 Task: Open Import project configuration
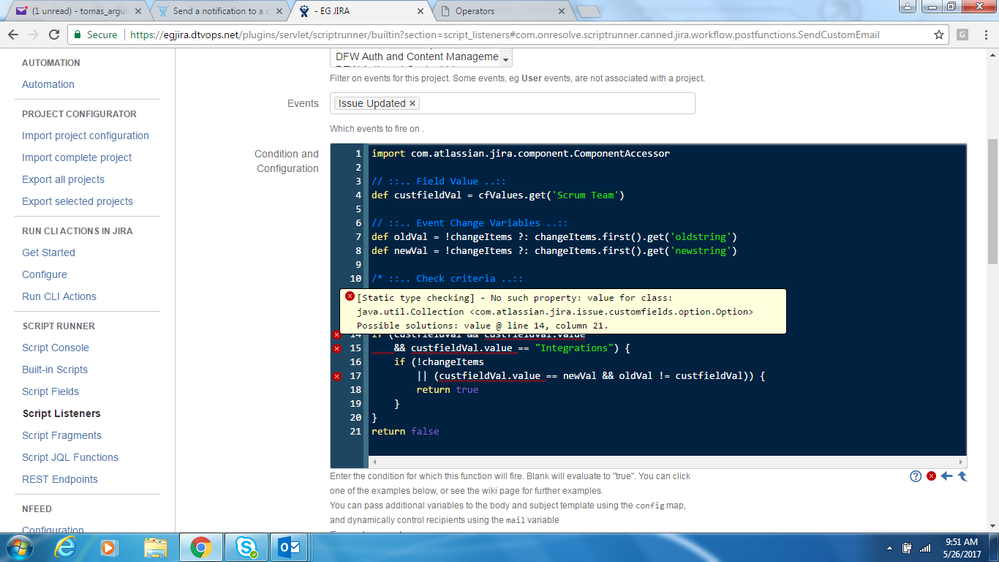pos(85,135)
